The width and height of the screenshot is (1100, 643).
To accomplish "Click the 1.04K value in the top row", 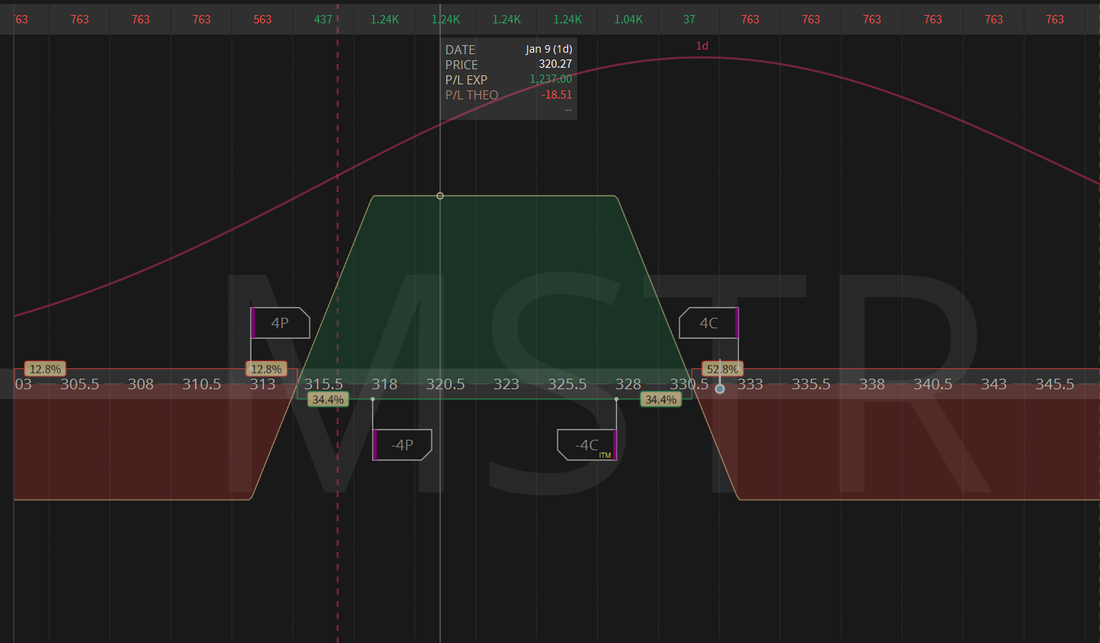I will click(629, 20).
